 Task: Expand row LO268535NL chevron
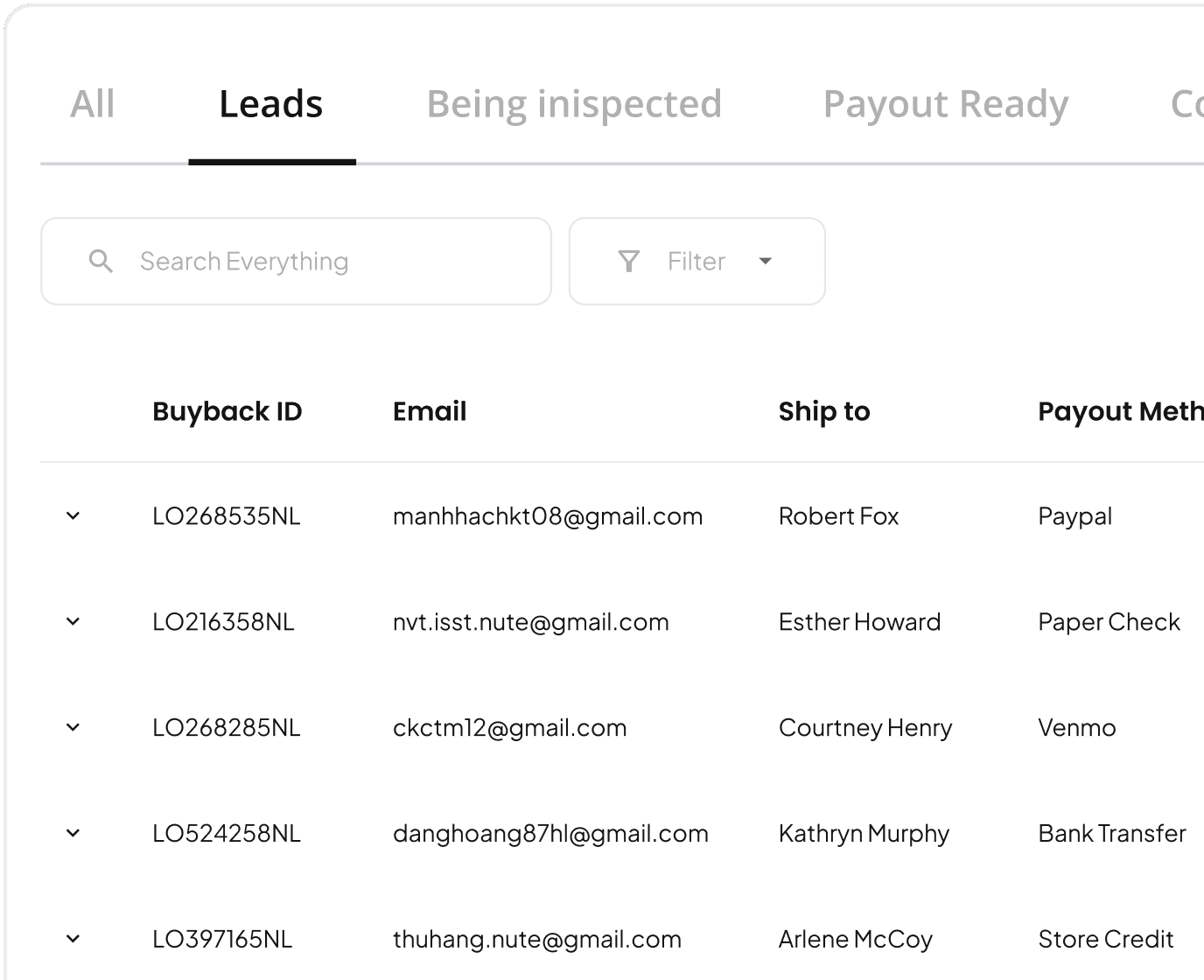pos(73,516)
